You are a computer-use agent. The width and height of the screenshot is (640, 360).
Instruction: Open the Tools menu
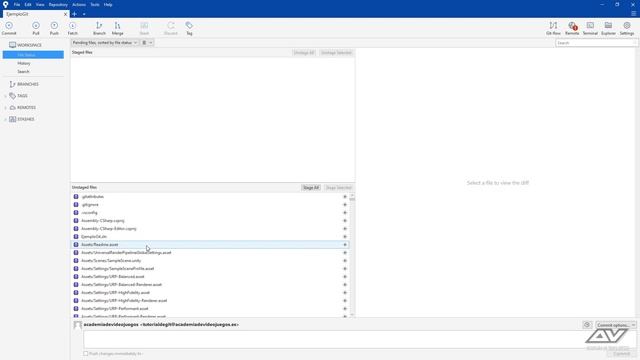point(95,4)
